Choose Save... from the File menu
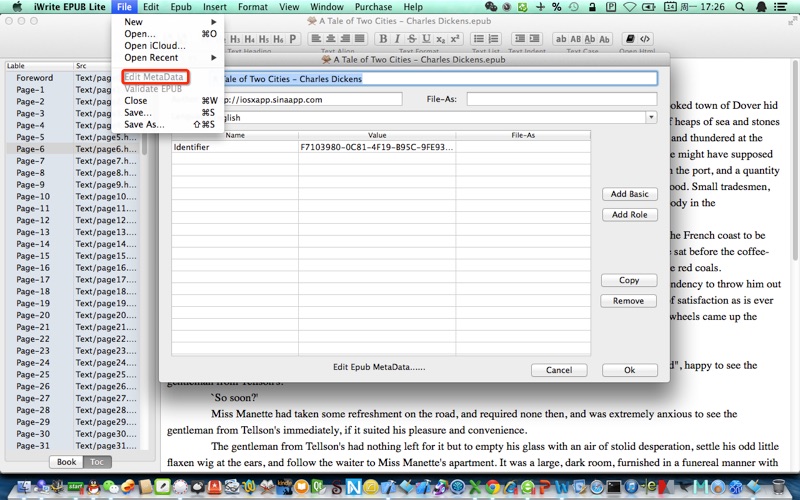The height and width of the screenshot is (500, 800). click(168, 112)
